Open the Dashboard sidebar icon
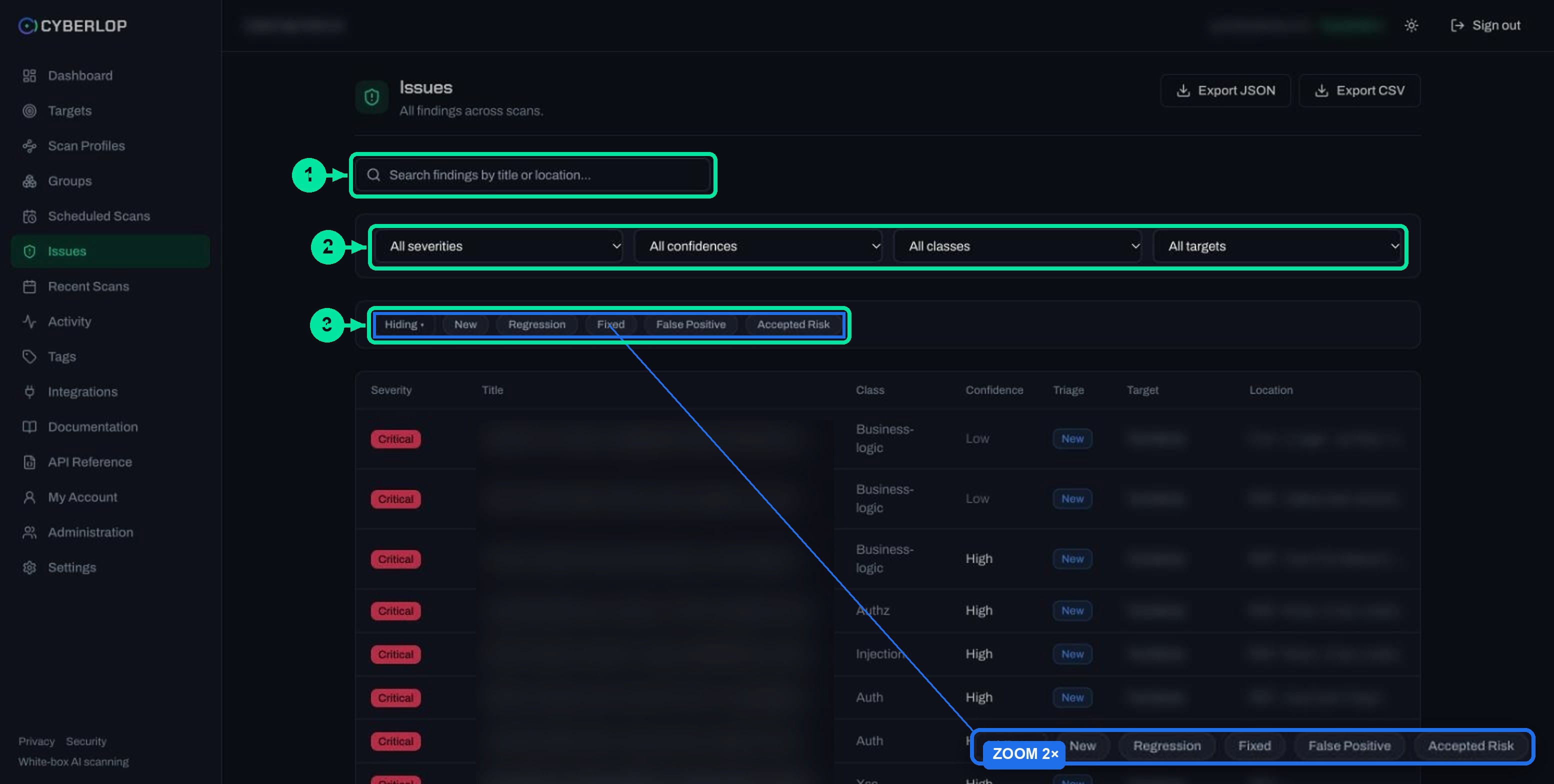Image resolution: width=1554 pixels, height=784 pixels. 29,75
